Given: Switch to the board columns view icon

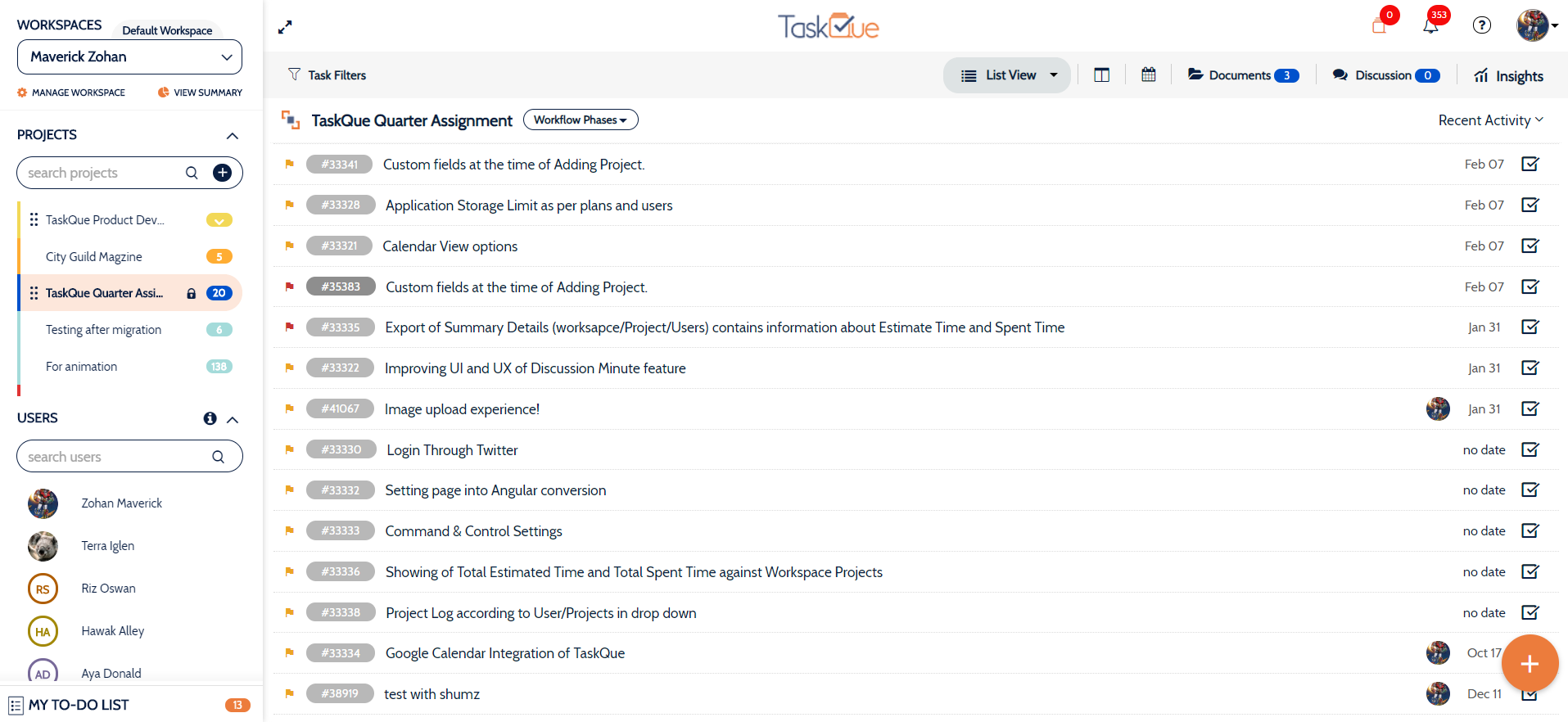Looking at the screenshot, I should click(1101, 75).
